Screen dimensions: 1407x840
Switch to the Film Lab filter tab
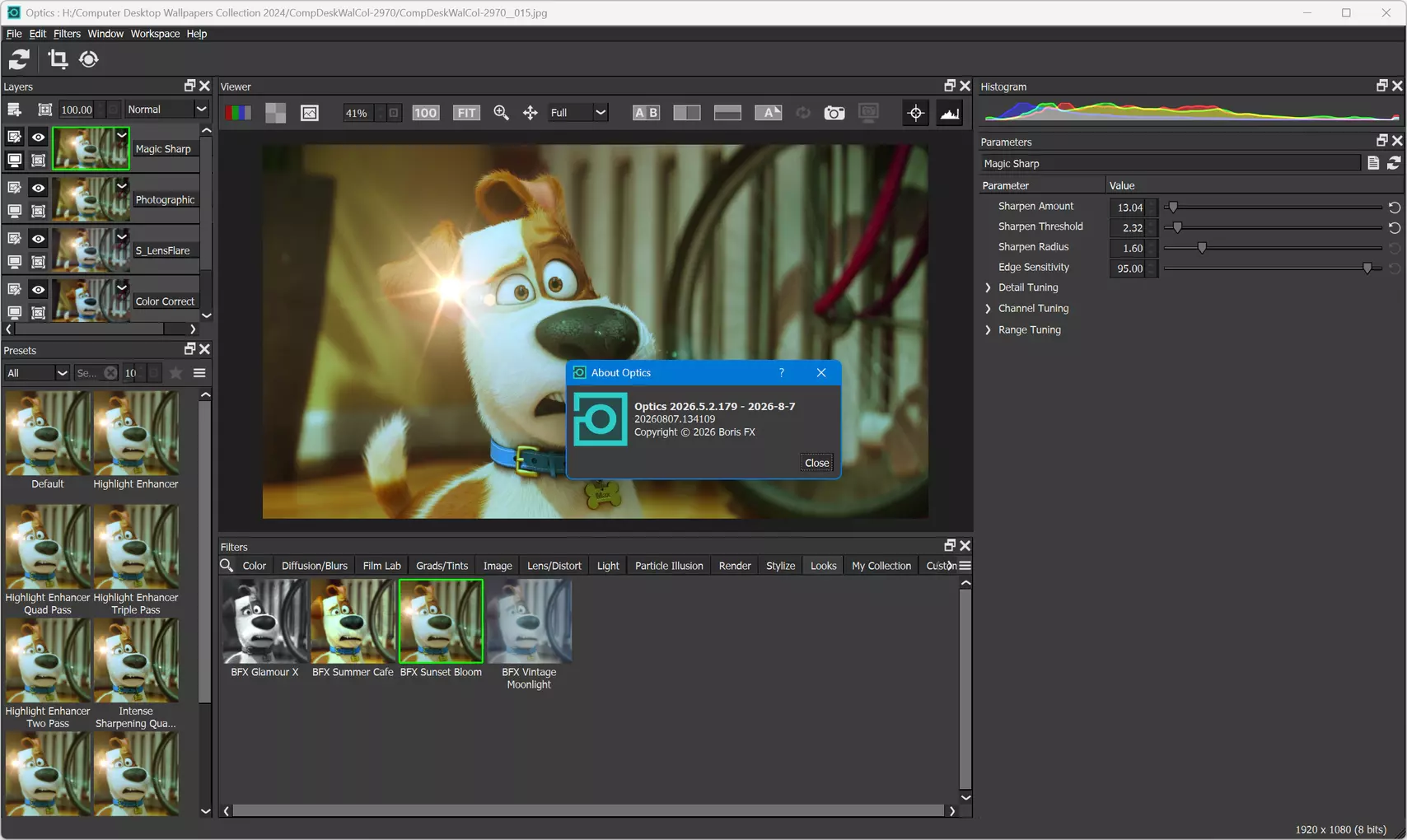tap(382, 566)
